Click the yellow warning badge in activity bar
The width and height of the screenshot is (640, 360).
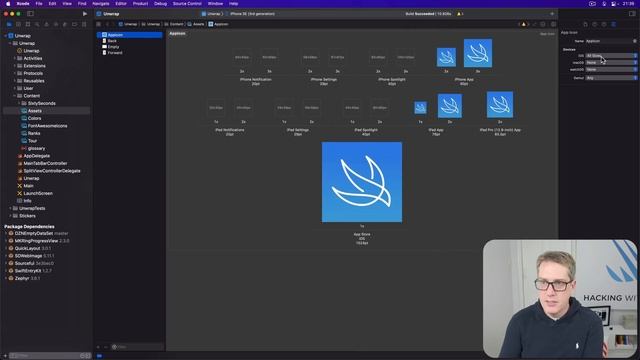[460, 14]
